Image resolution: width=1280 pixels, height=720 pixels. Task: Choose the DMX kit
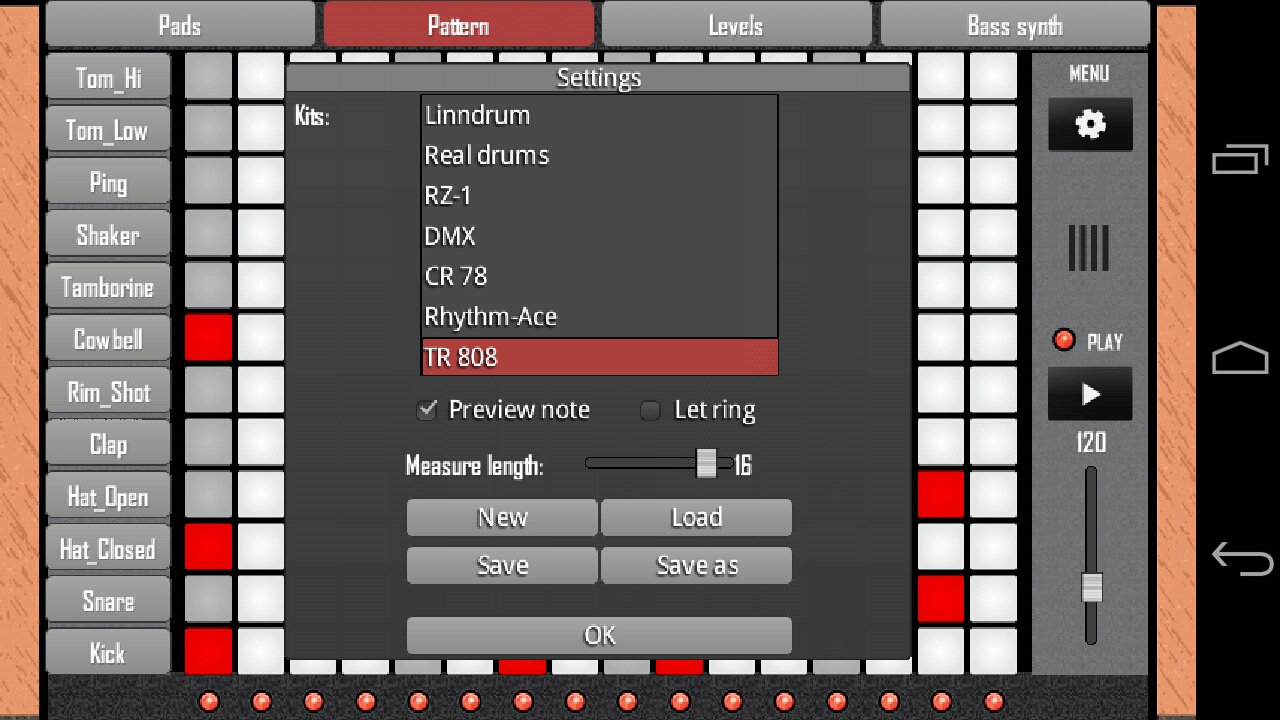[x=451, y=236]
